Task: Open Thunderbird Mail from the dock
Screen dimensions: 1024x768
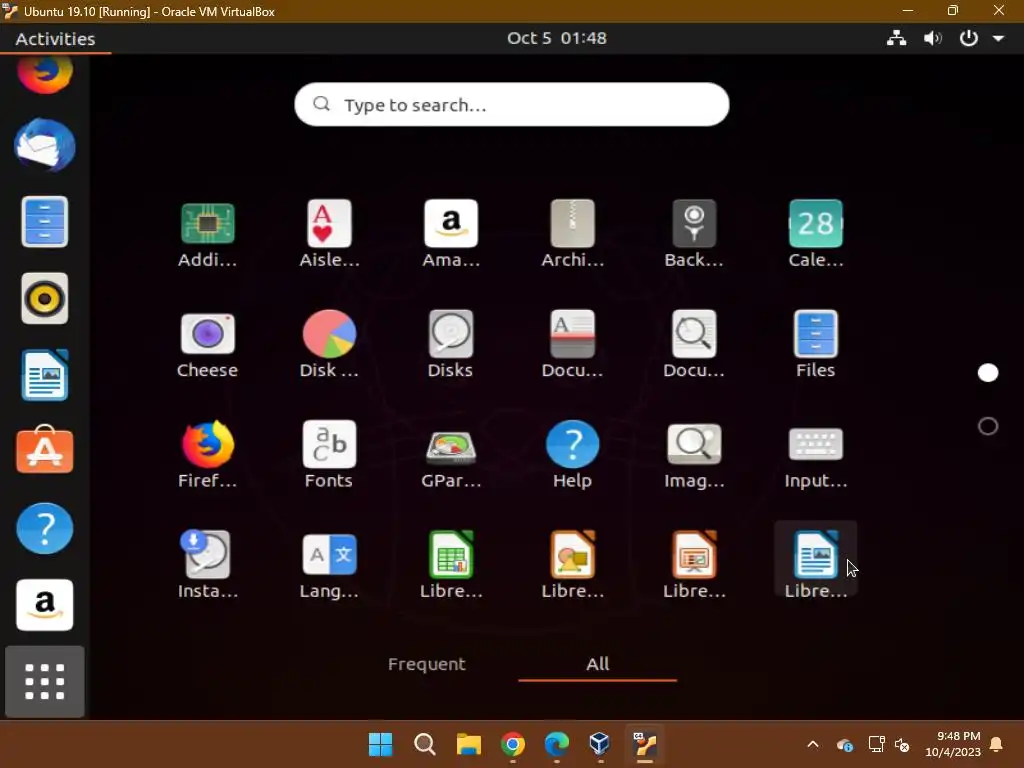Action: [x=44, y=145]
